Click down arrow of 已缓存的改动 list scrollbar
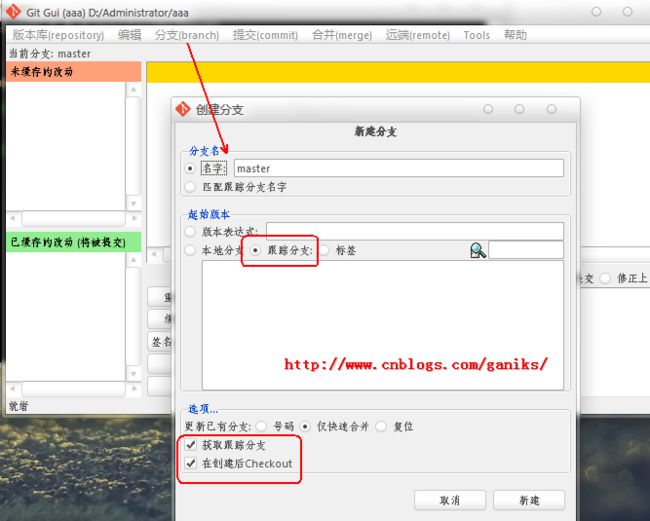The width and height of the screenshot is (650, 521). 133,374
